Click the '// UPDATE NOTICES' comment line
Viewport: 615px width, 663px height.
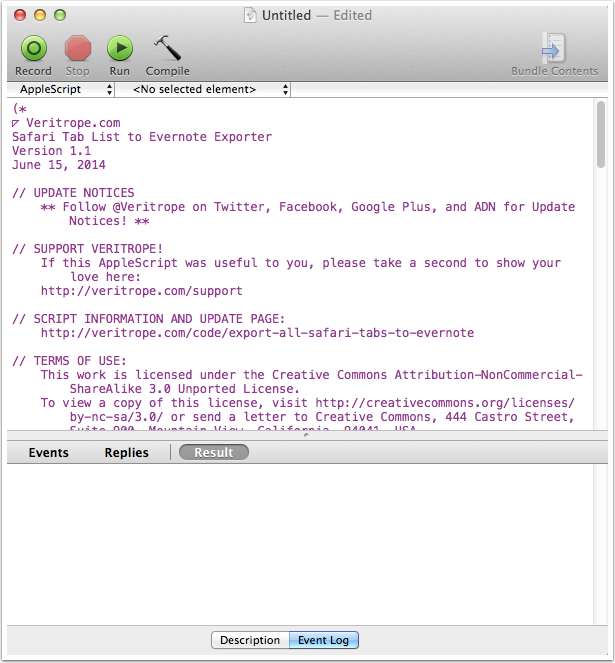(73, 193)
